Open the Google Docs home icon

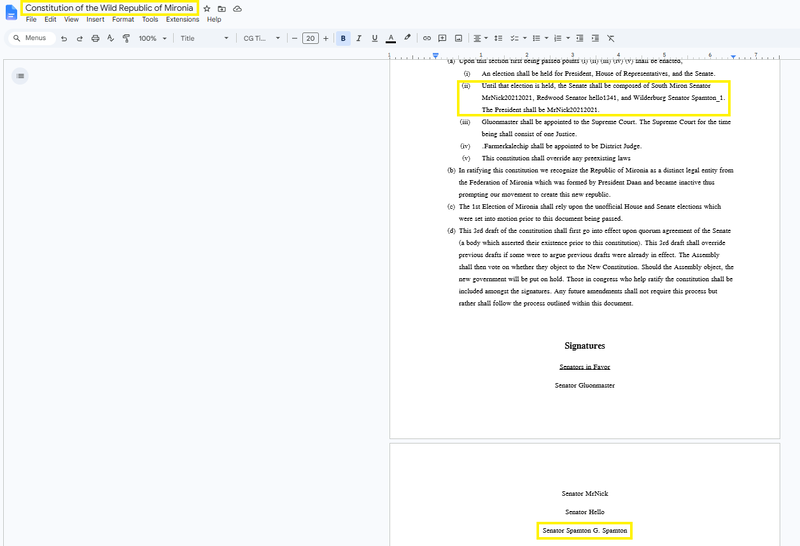[x=11, y=13]
